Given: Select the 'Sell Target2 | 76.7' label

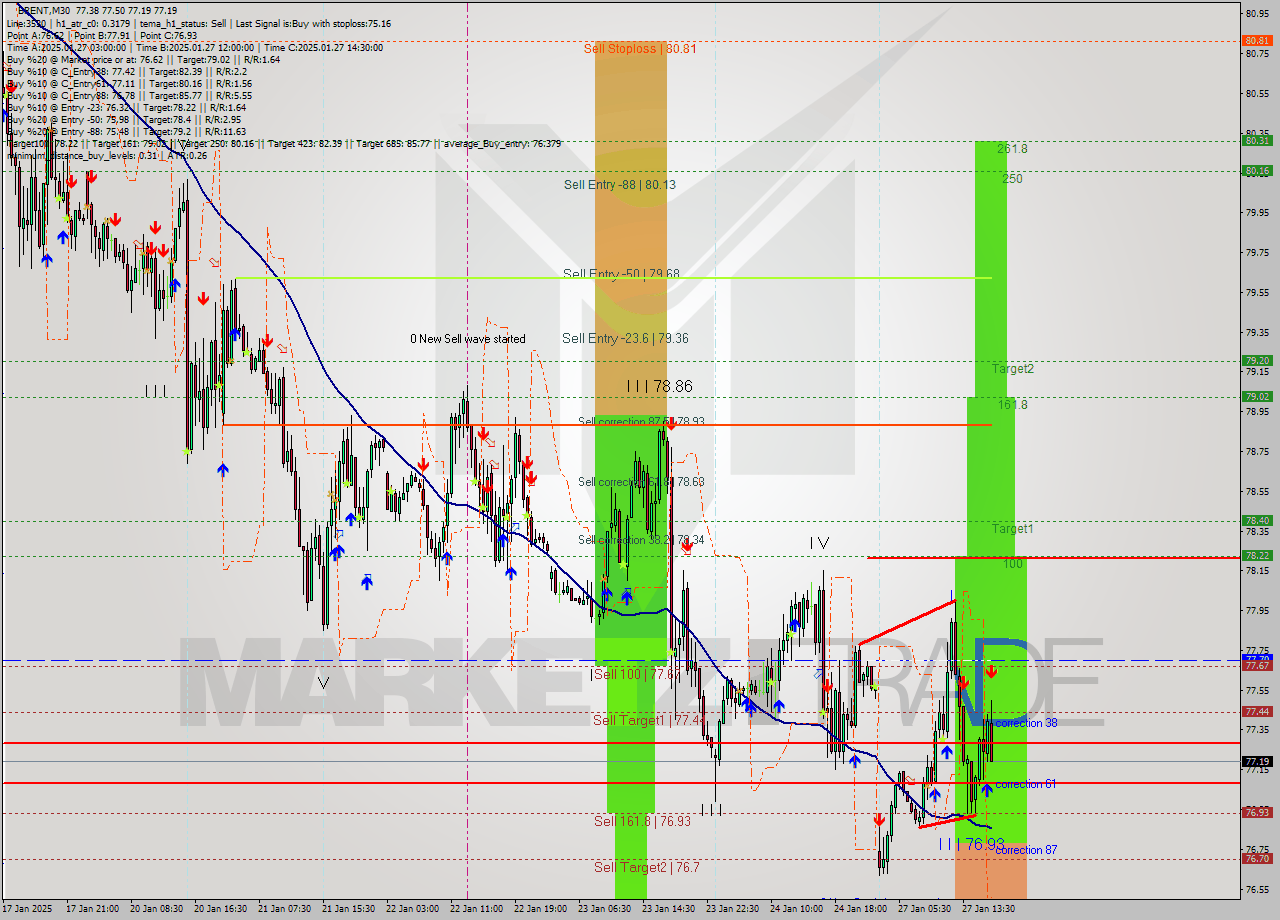Looking at the screenshot, I should point(647,867).
